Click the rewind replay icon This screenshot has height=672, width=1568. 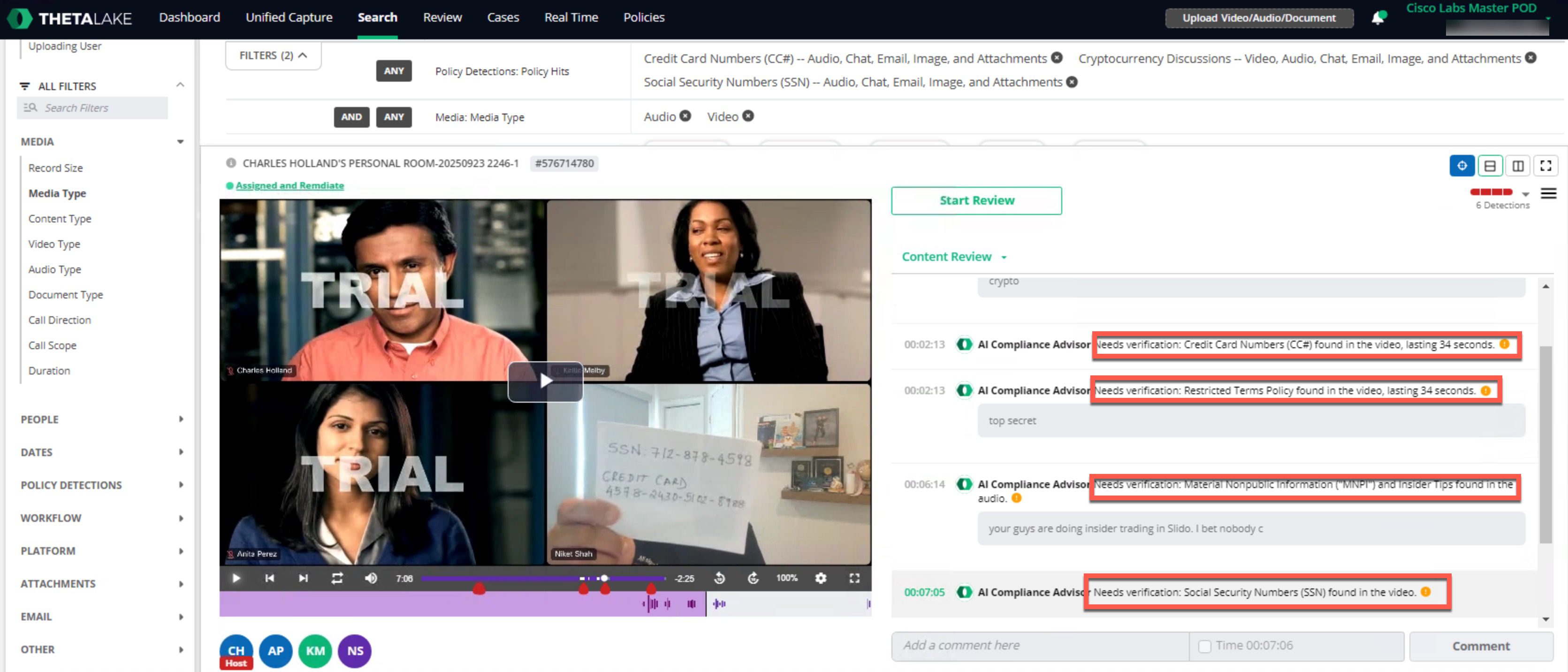719,578
